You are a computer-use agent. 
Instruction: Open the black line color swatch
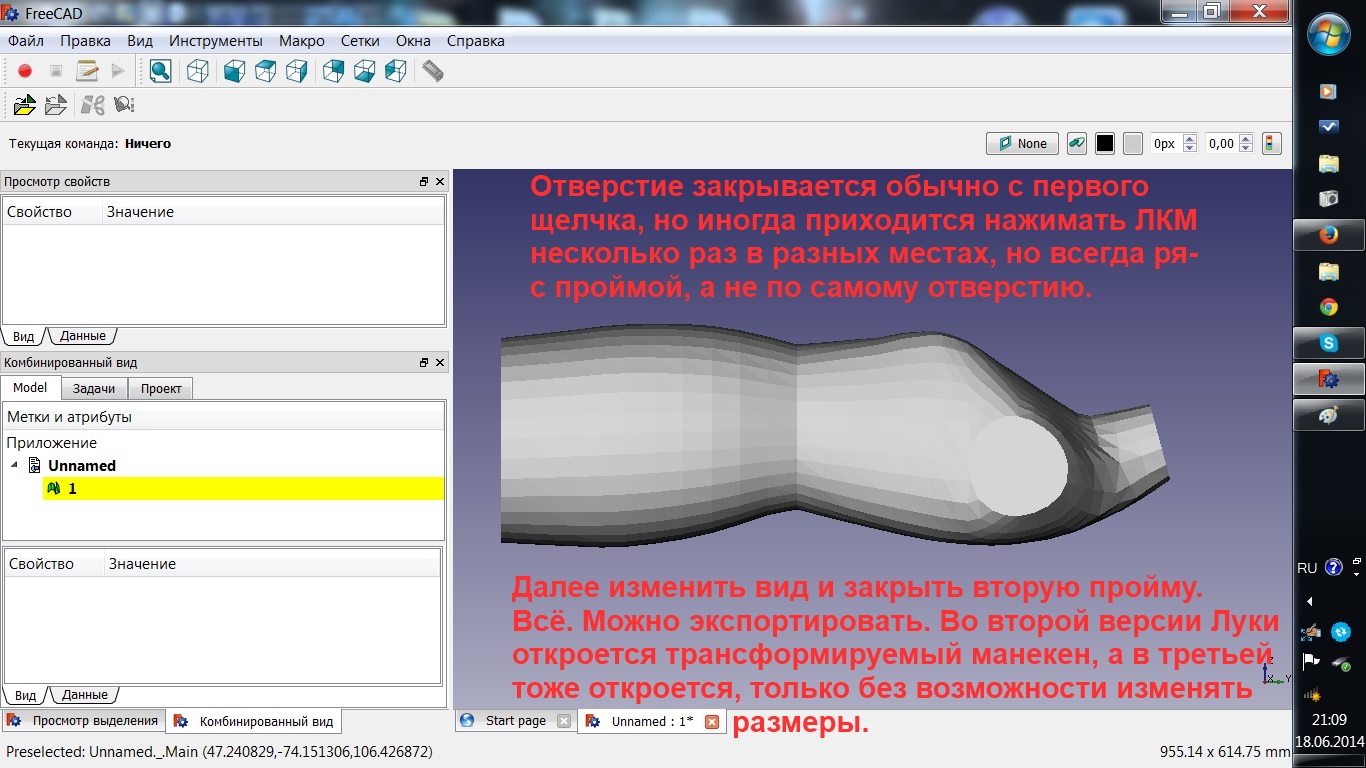(x=1105, y=143)
